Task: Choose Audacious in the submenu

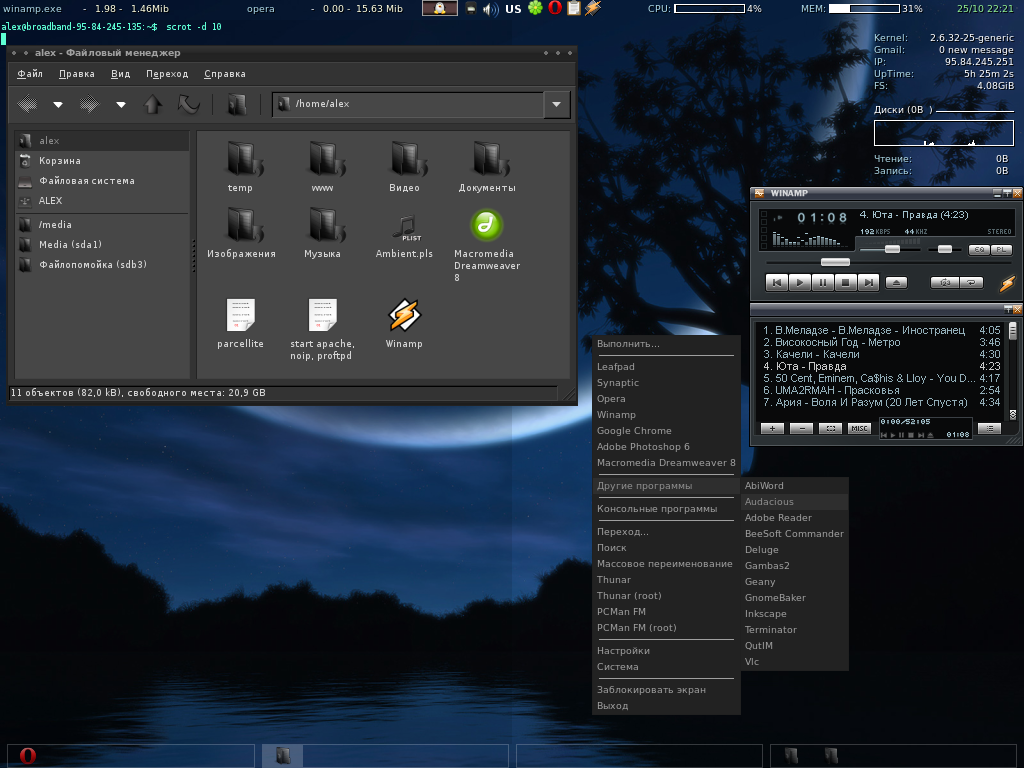Action: coord(794,502)
